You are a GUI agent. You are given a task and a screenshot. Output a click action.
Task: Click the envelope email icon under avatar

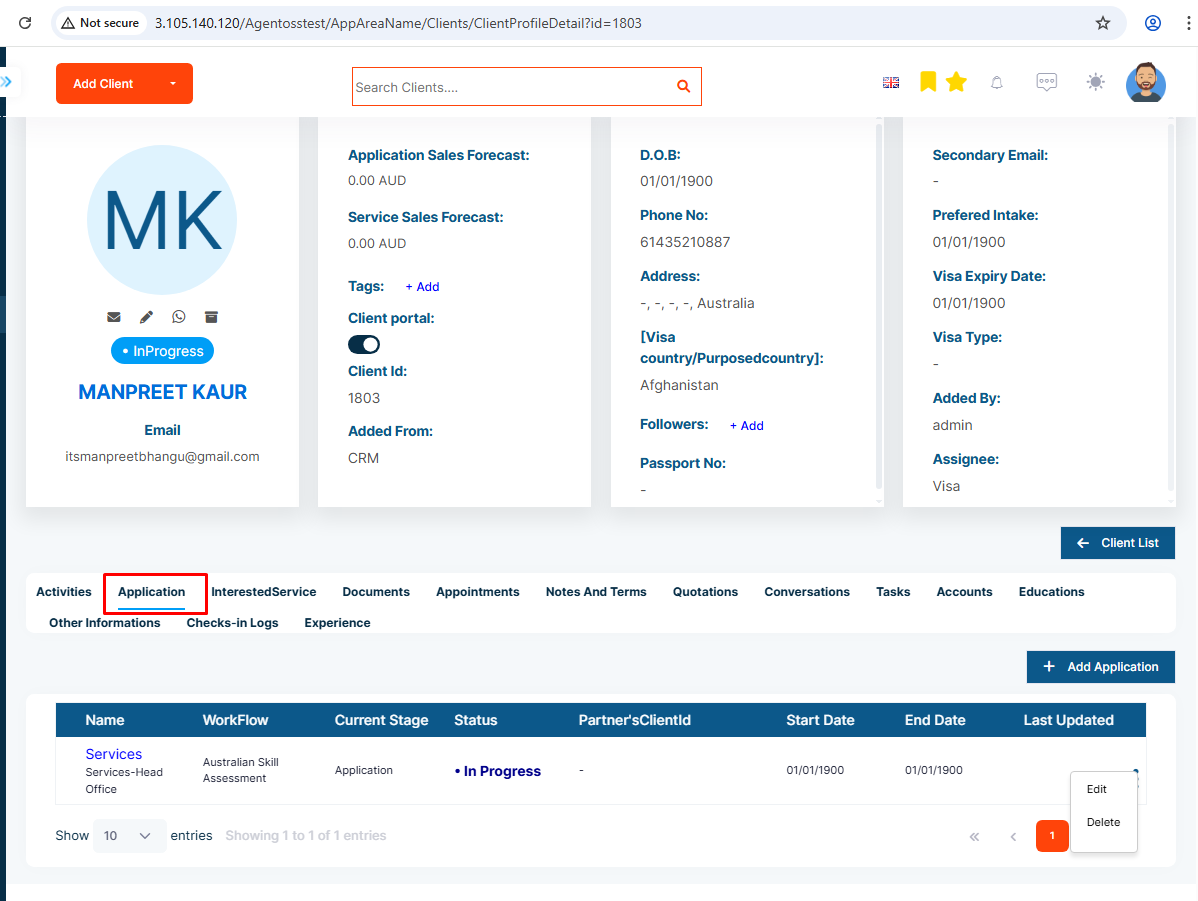pyautogui.click(x=114, y=317)
